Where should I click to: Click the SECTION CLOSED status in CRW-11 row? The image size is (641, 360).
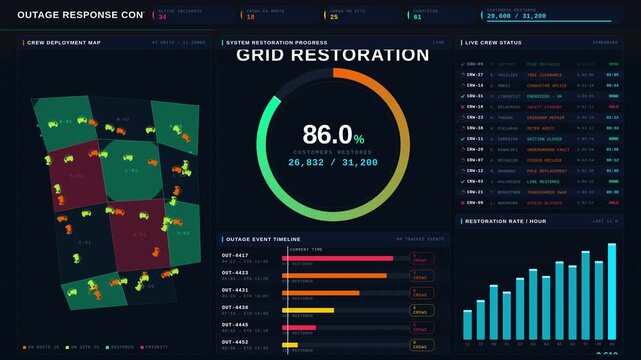[544, 139]
